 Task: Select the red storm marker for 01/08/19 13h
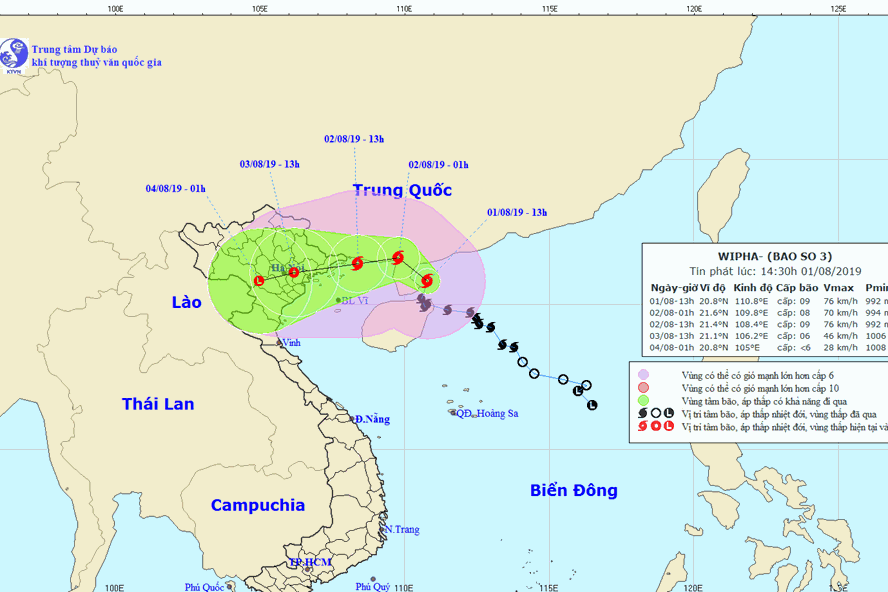[x=427, y=281]
